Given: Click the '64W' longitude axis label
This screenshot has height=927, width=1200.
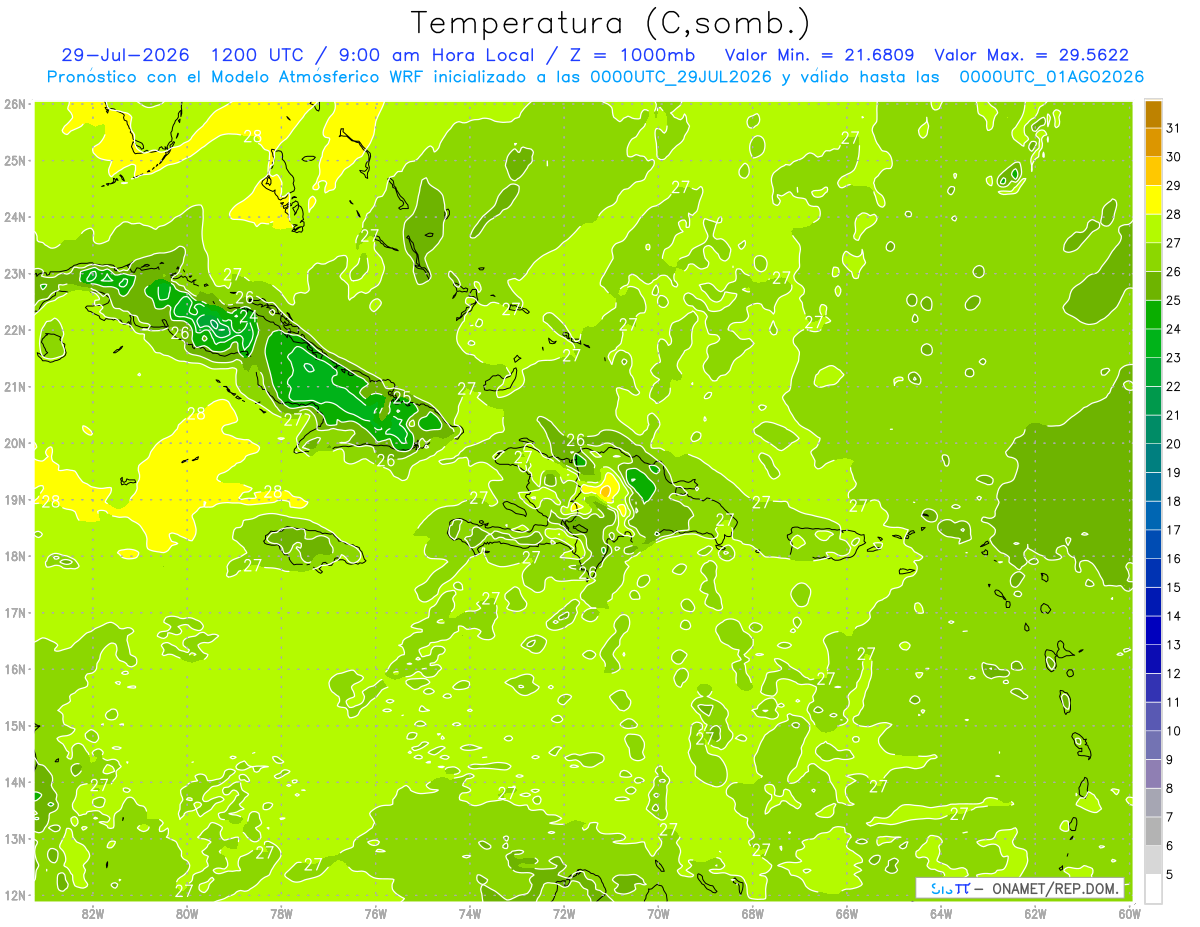Looking at the screenshot, I should click(941, 913).
